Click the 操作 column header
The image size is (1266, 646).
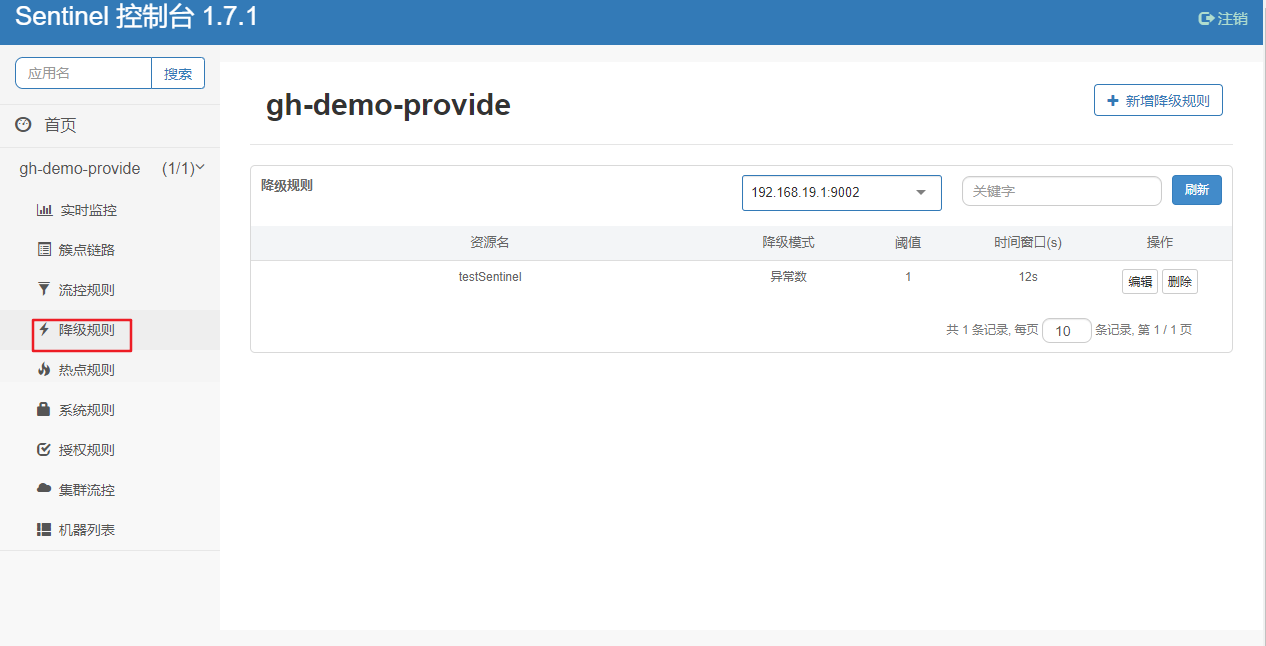[x=1160, y=243]
